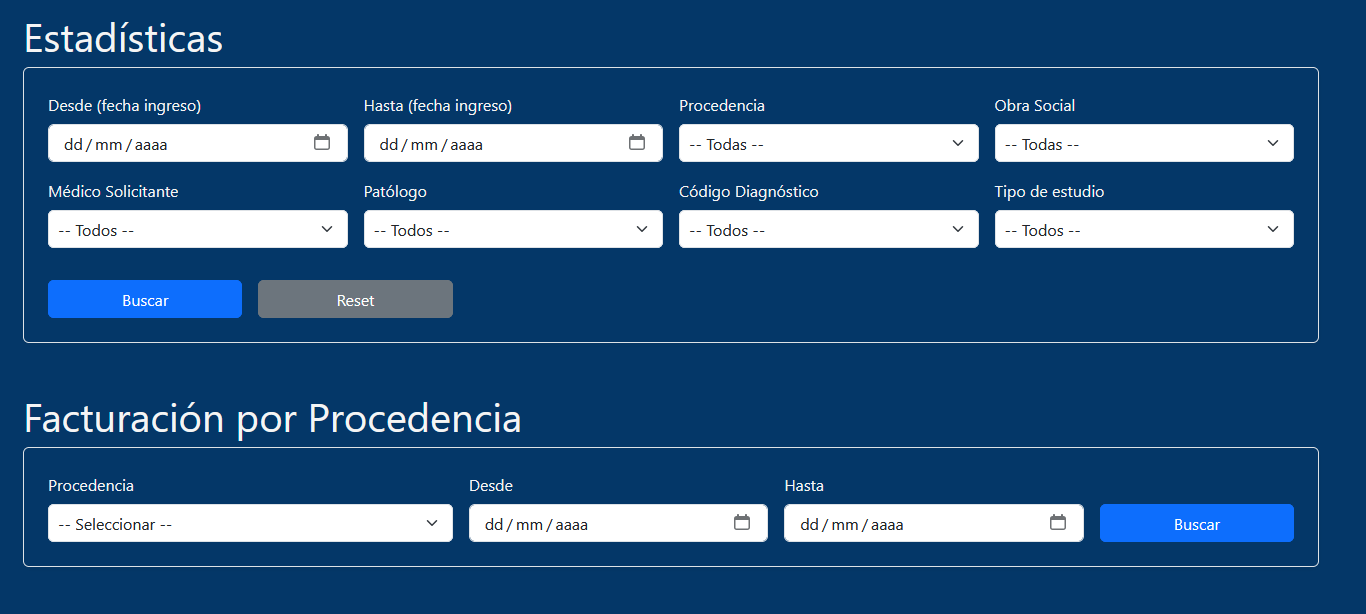The width and height of the screenshot is (1366, 614).
Task: Focus date text in Desde (fecha ingreso) field
Action: [116, 144]
